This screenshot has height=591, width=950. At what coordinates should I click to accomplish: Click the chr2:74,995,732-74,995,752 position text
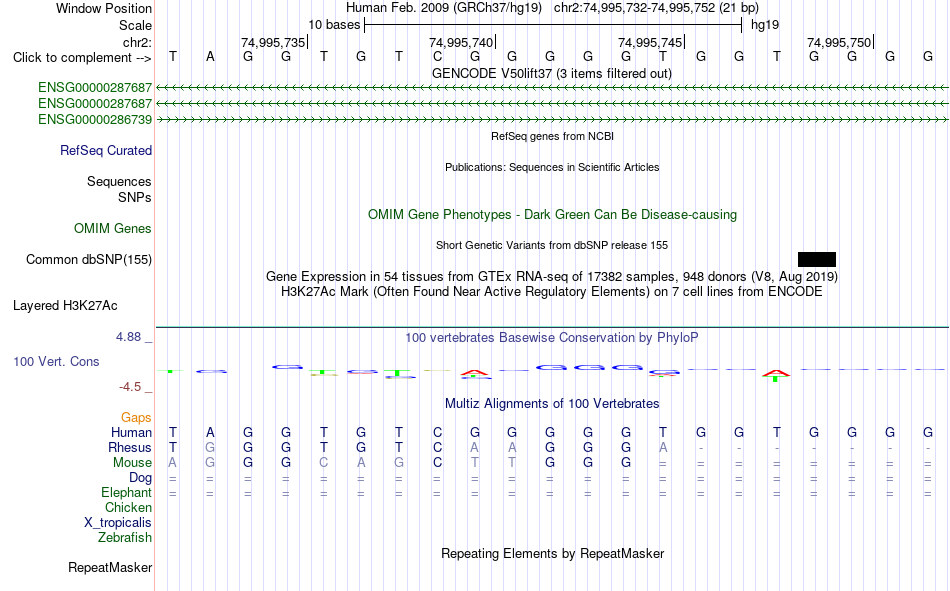(656, 8)
